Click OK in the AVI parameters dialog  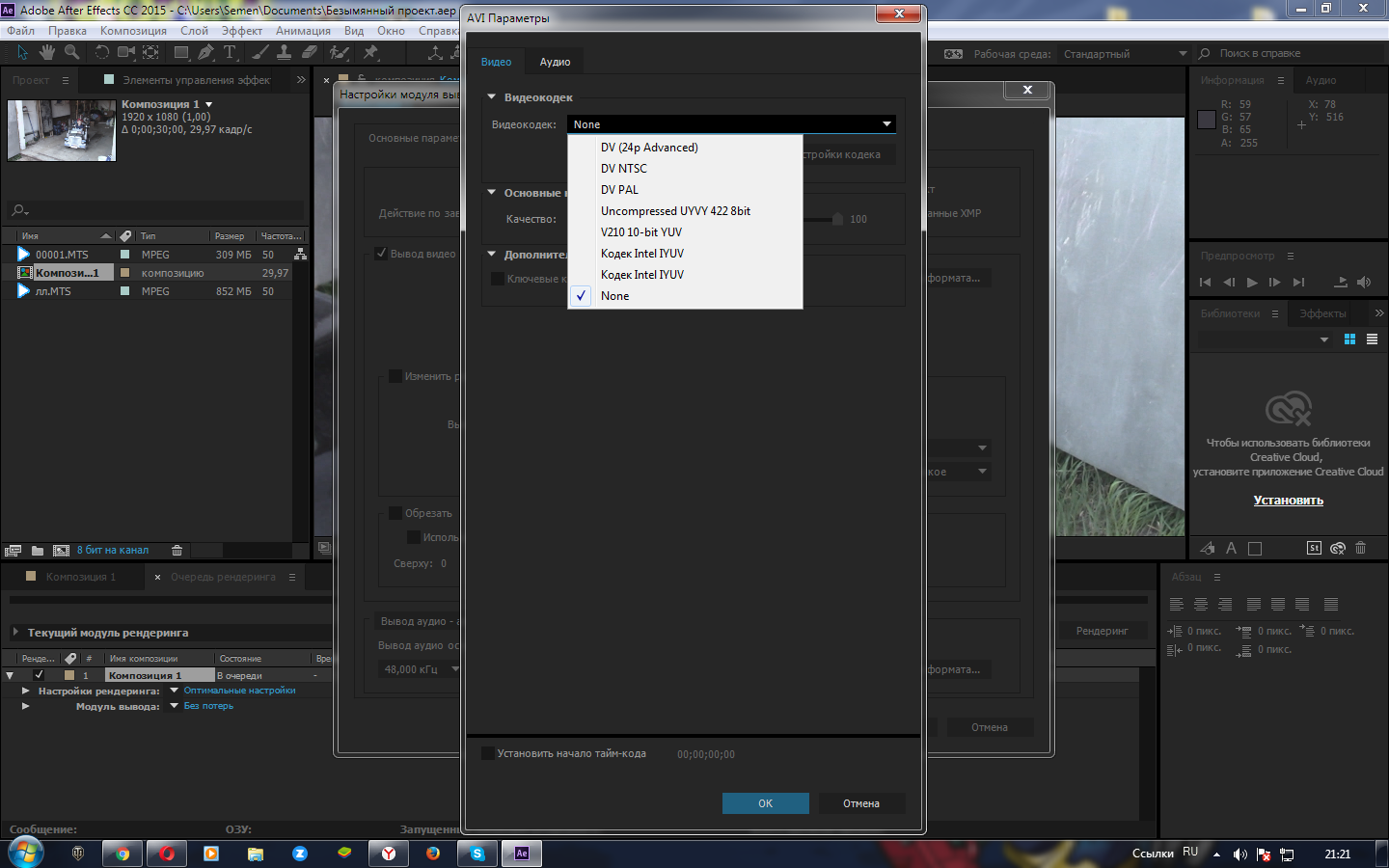(765, 803)
